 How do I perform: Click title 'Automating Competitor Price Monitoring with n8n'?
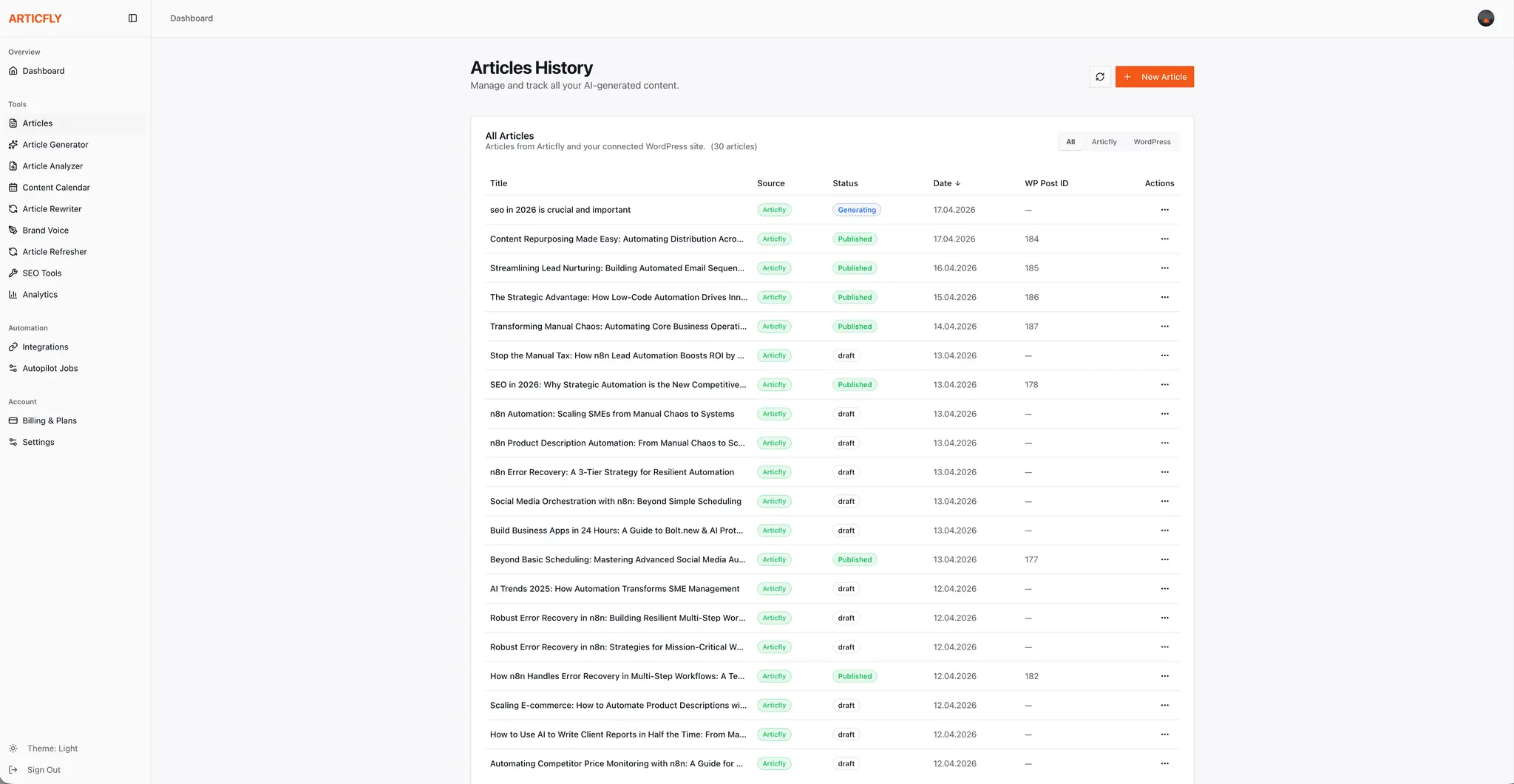tap(617, 764)
